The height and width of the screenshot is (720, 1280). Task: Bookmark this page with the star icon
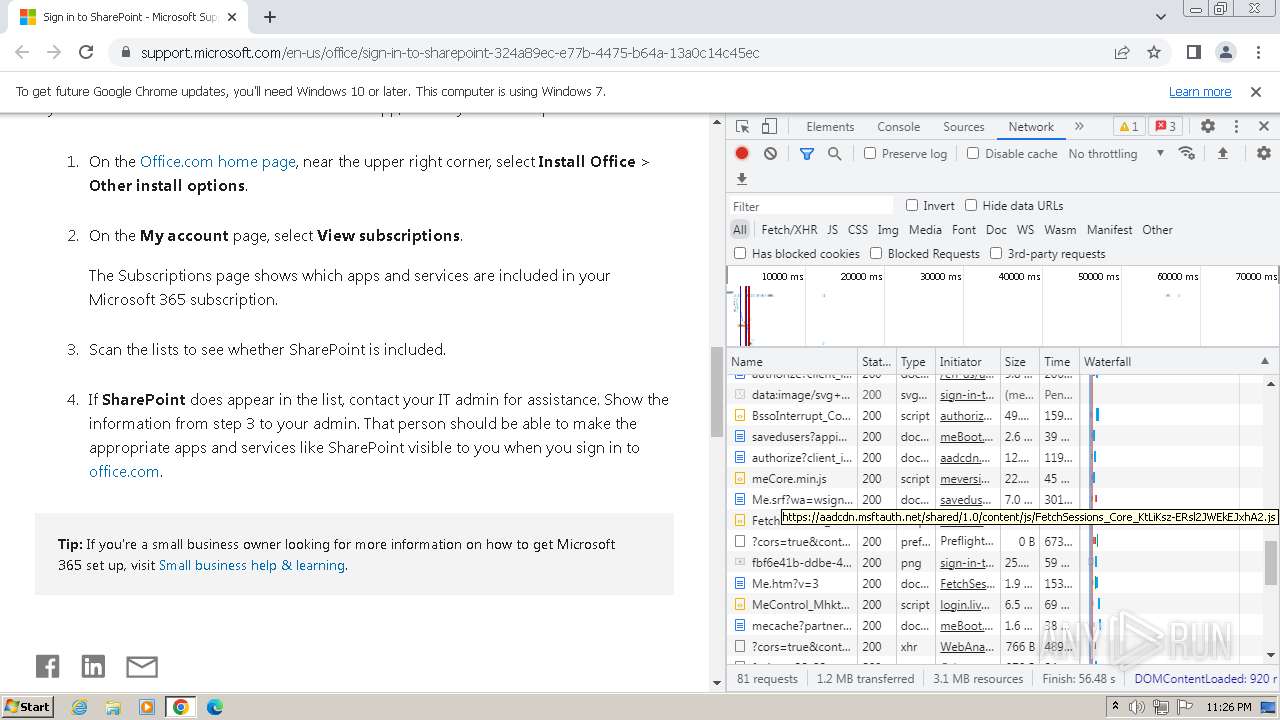(1154, 52)
